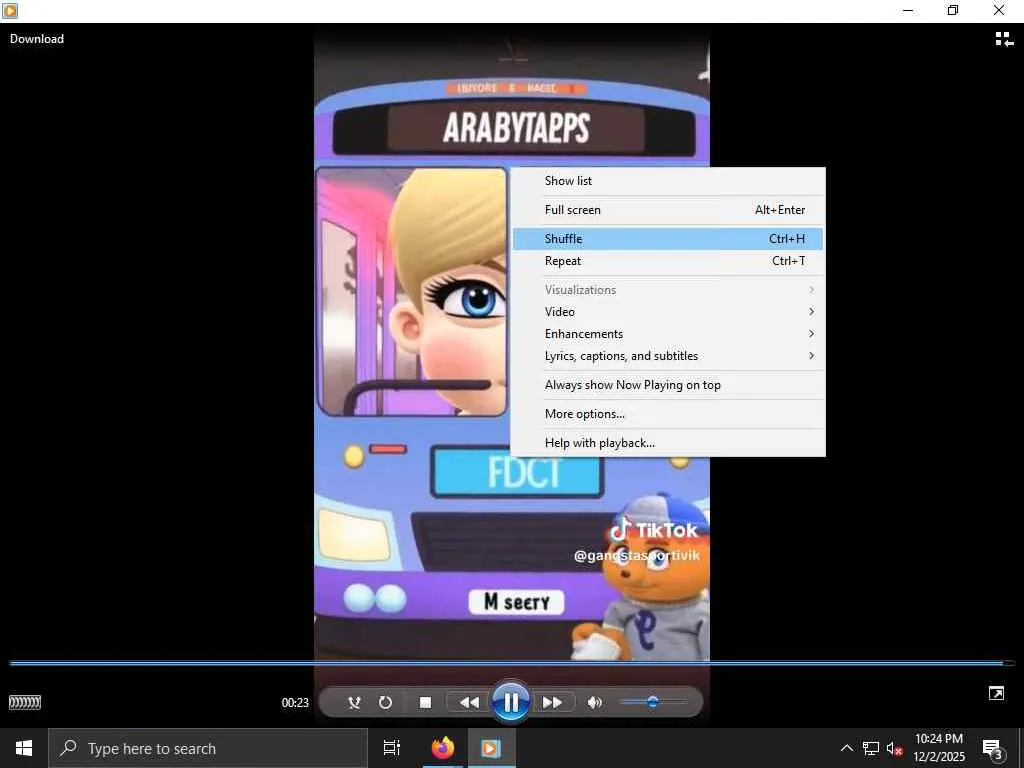Open Help with playback... entry

point(667,443)
